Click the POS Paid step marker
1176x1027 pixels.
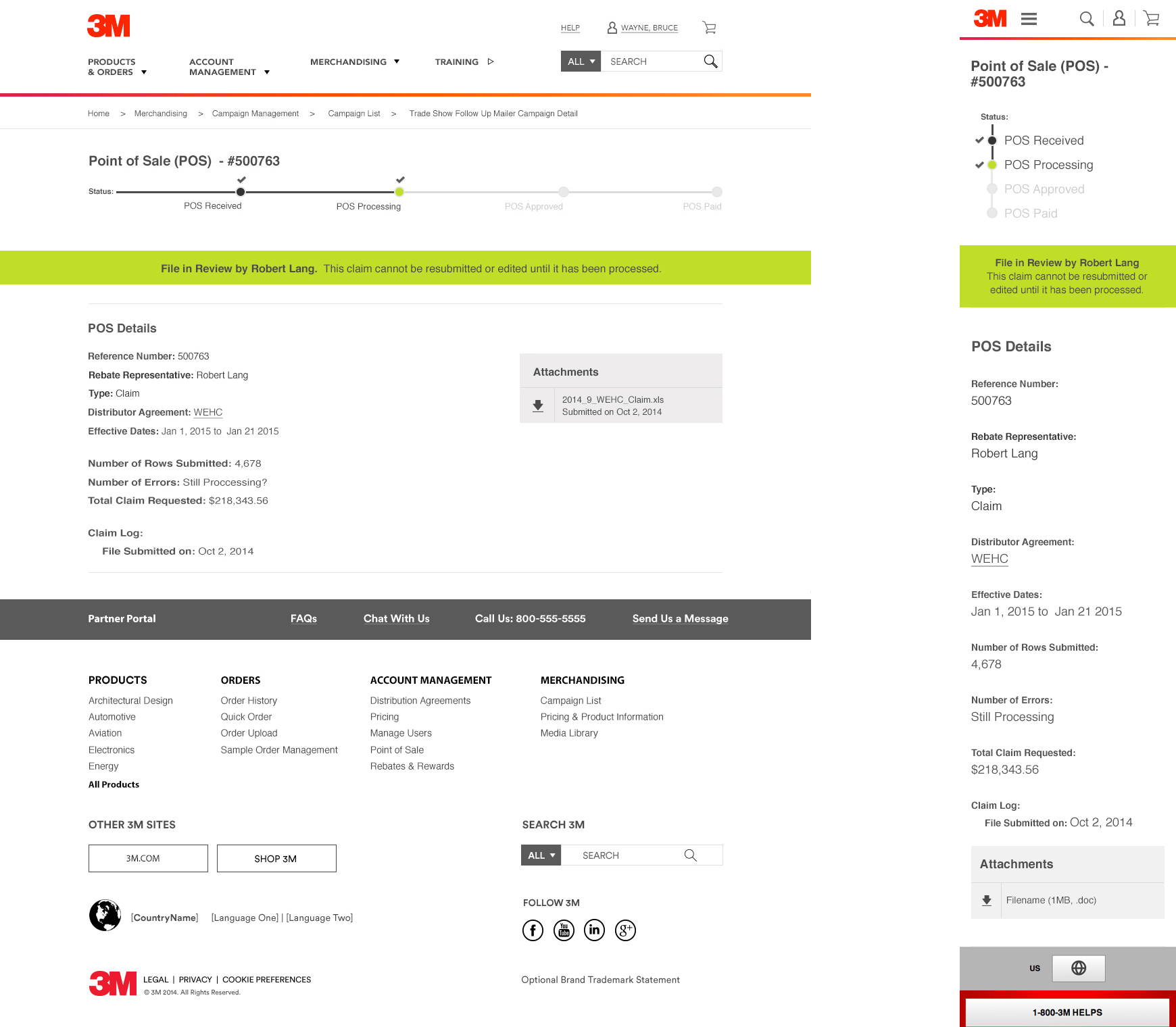(717, 192)
